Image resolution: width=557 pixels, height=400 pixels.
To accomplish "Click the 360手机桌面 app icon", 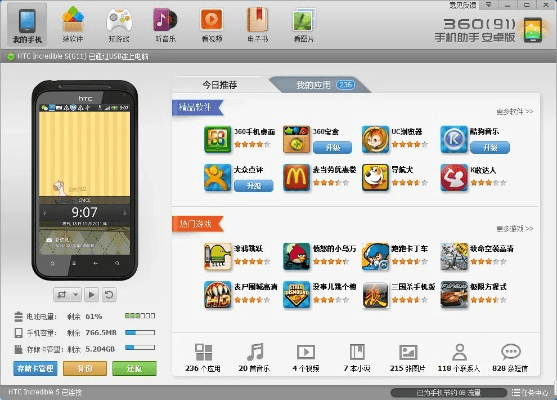I will point(217,140).
